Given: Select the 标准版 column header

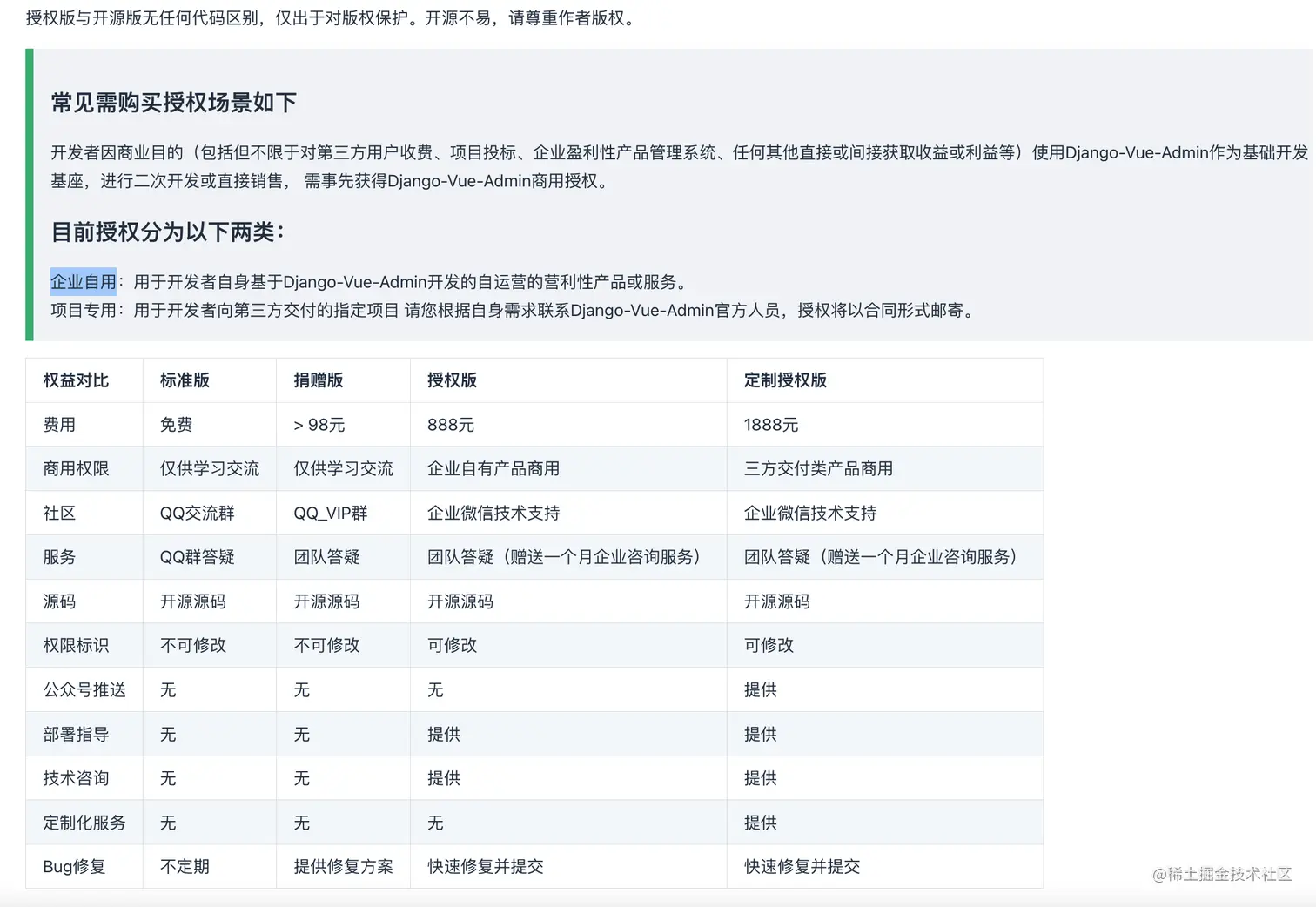Looking at the screenshot, I should (x=183, y=380).
